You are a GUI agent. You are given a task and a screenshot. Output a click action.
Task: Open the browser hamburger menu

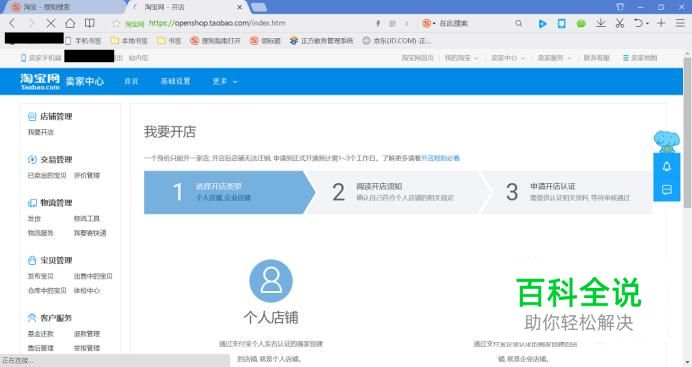[680, 23]
